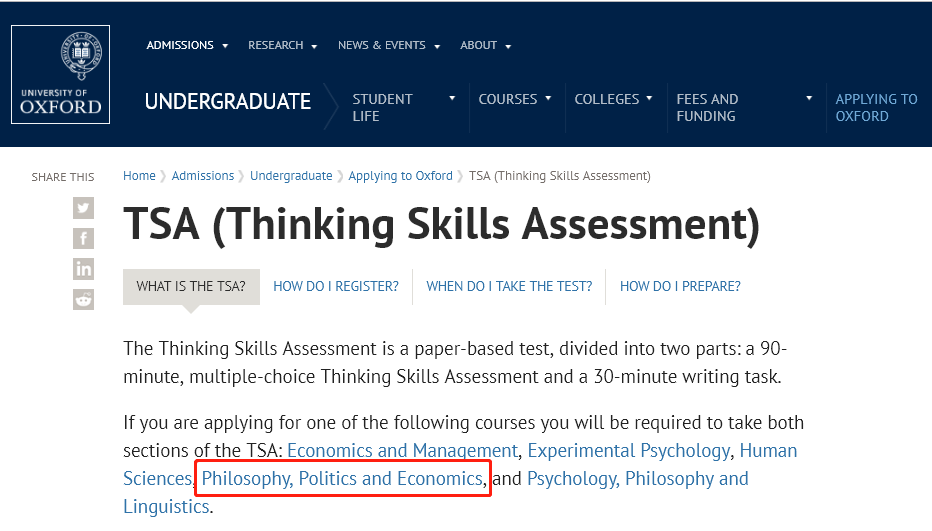Viewport: 932px width, 531px height.
Task: Open the Colleges navigation menu
Action: tap(613, 99)
